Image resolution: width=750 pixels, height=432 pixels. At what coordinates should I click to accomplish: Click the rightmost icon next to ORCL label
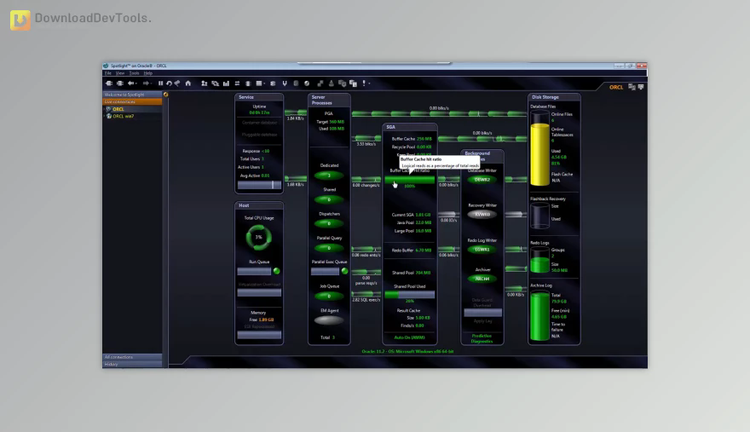[641, 87]
